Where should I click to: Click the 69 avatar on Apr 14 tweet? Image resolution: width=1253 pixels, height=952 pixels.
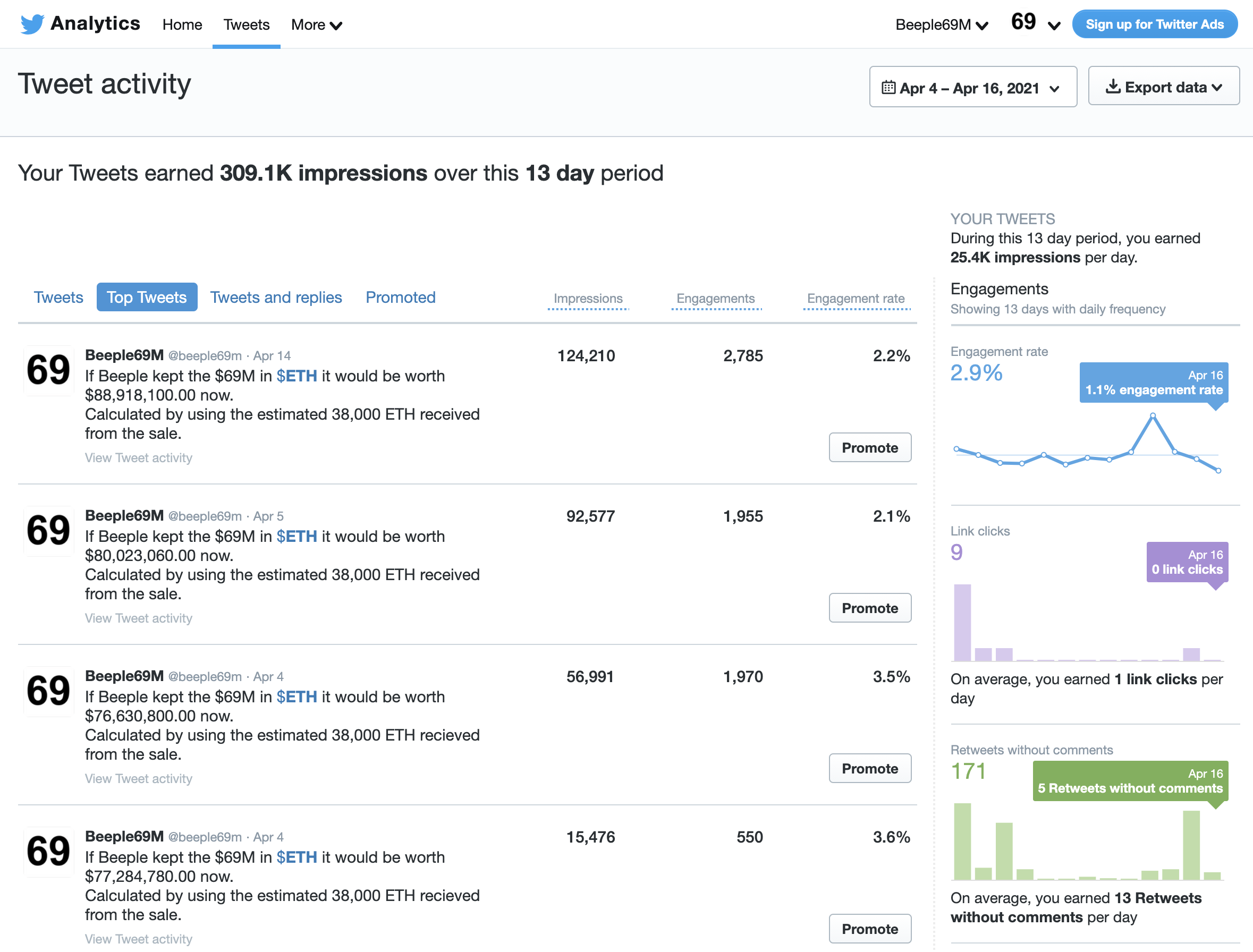(x=49, y=370)
